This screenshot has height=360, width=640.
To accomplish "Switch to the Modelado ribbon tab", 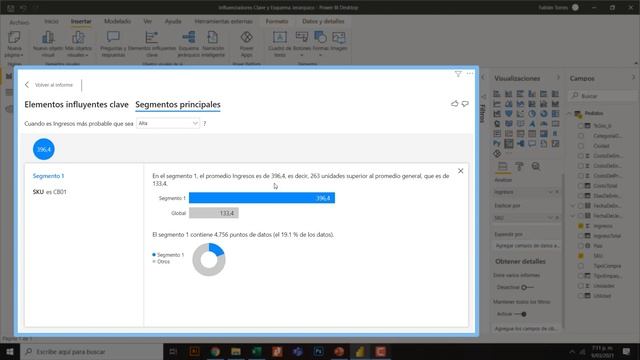I will click(117, 21).
